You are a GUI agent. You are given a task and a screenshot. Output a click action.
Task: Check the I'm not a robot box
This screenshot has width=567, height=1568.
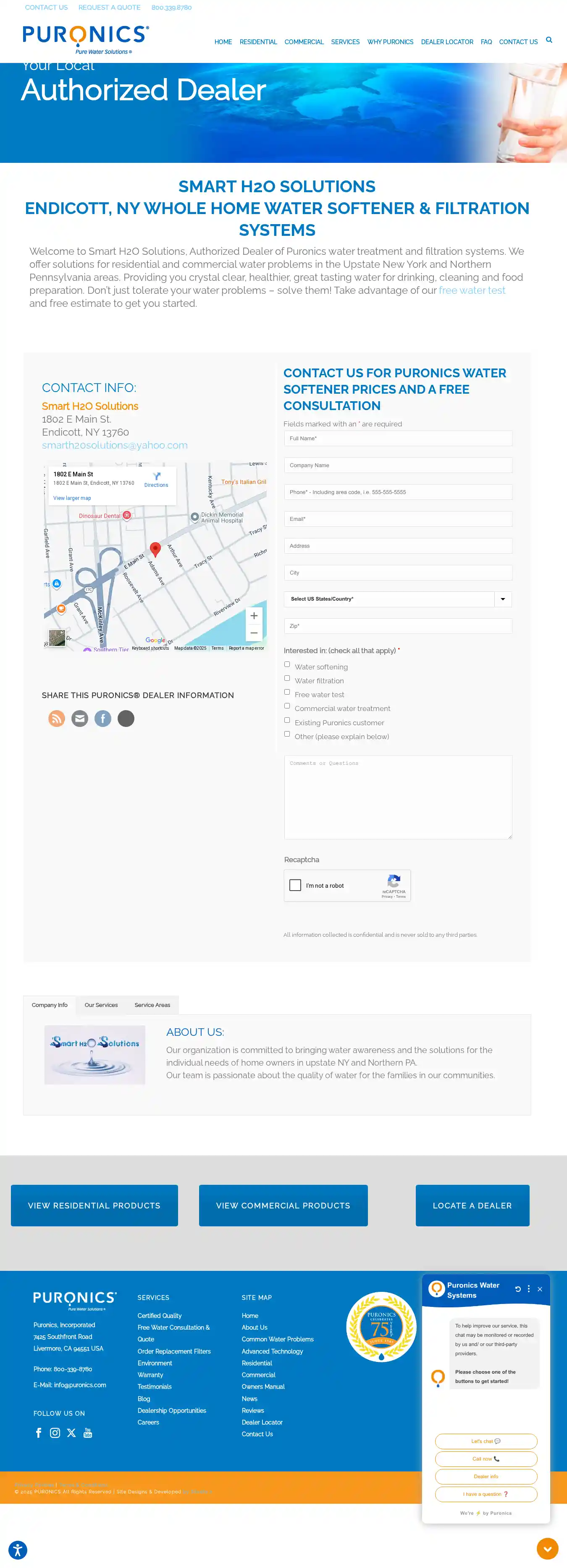(295, 885)
